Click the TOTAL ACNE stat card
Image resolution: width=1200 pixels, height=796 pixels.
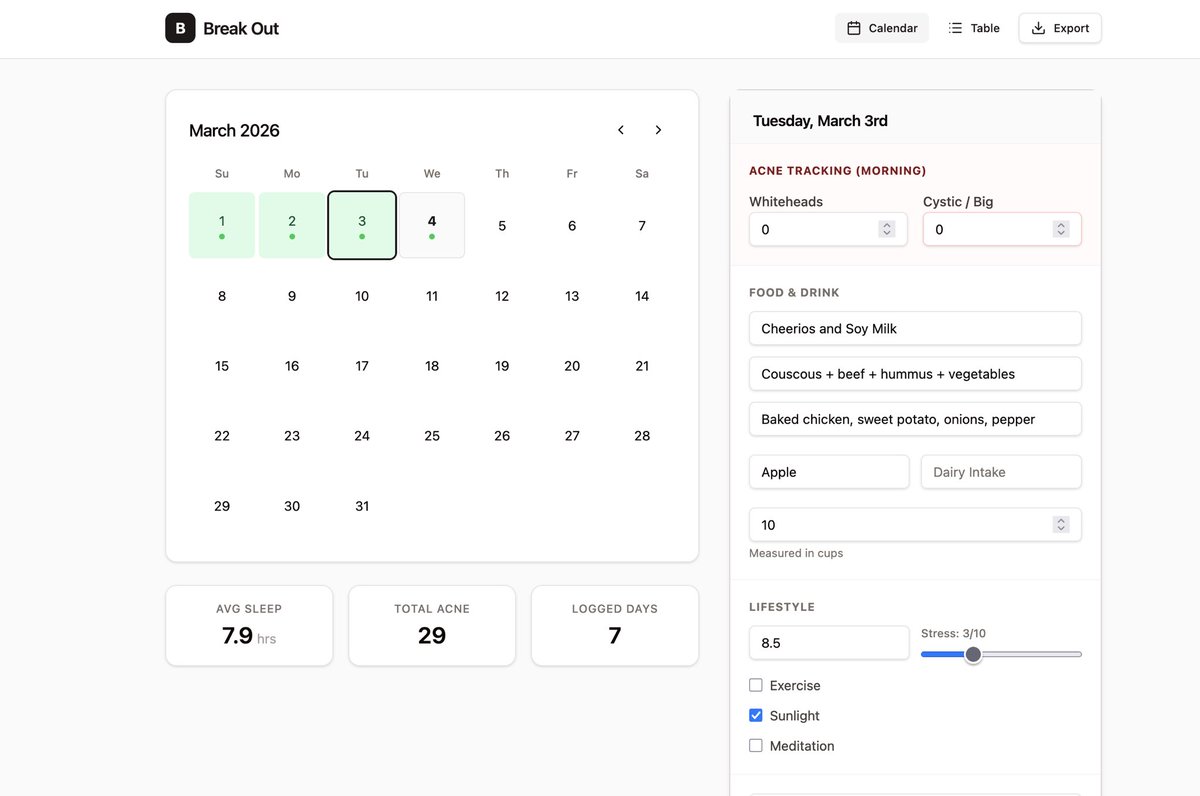point(432,626)
